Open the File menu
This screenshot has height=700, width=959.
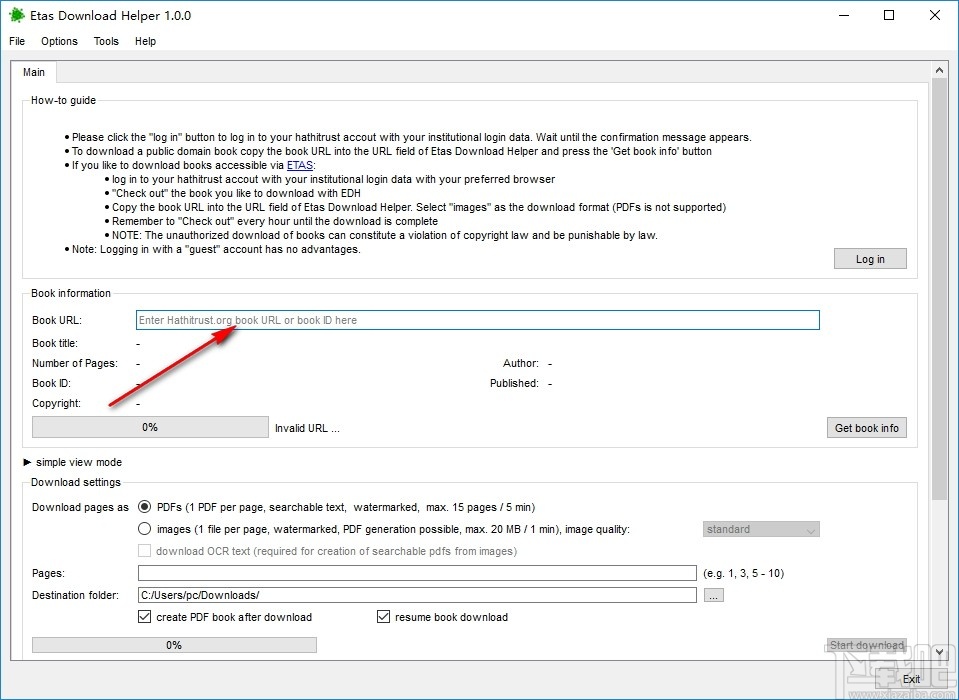pyautogui.click(x=16, y=41)
